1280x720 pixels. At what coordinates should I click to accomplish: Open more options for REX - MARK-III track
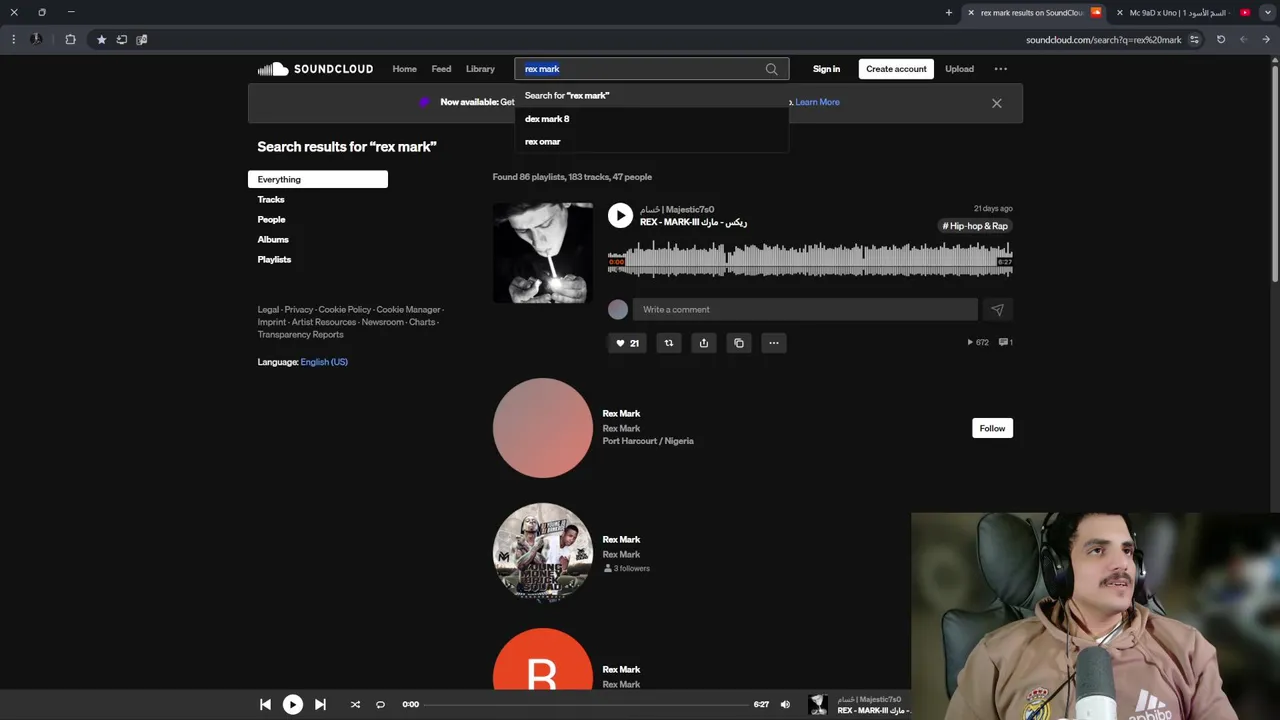point(774,343)
